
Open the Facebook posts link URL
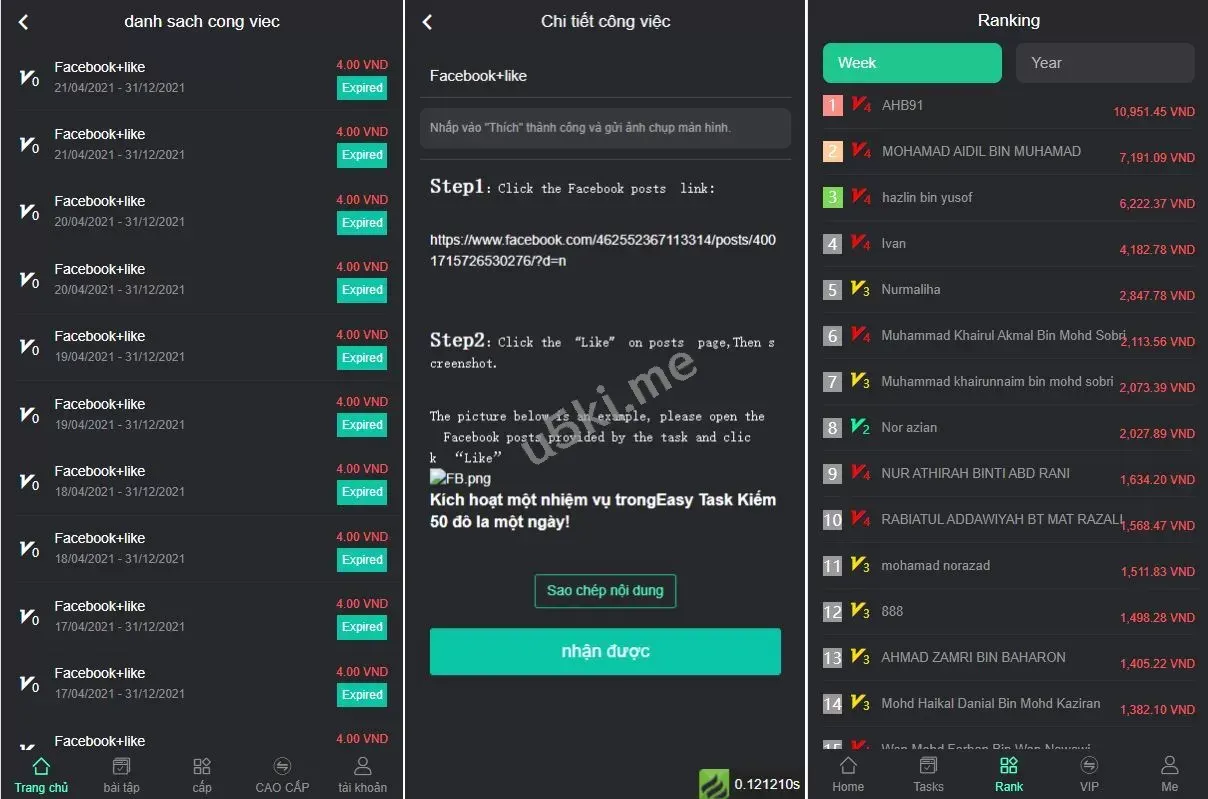[603, 250]
